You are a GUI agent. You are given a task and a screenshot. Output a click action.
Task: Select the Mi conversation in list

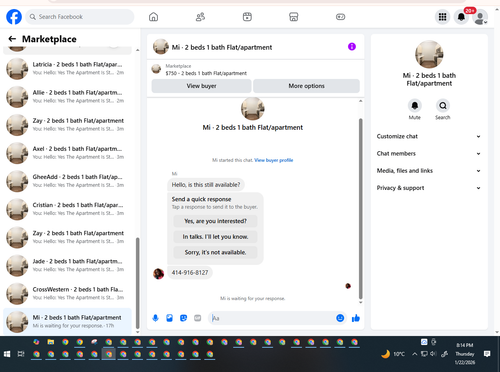tap(67, 322)
